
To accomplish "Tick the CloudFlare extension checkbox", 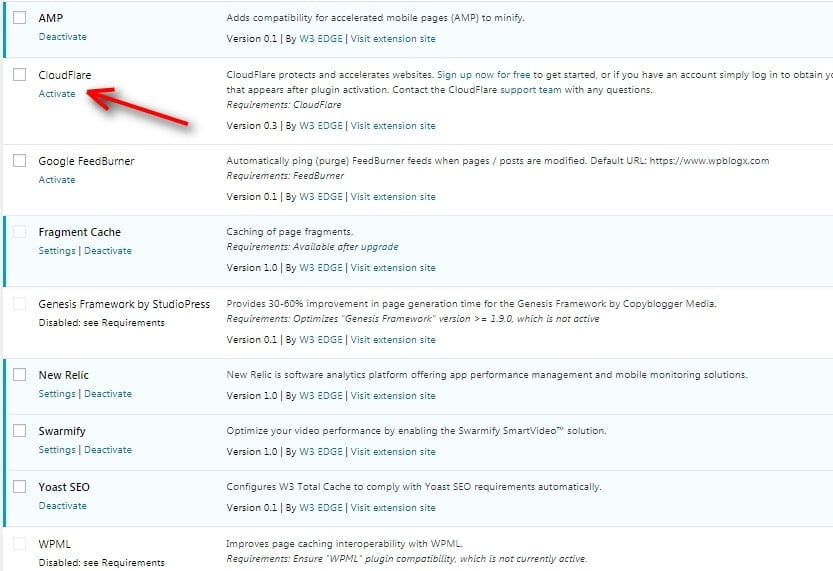I will (20, 74).
